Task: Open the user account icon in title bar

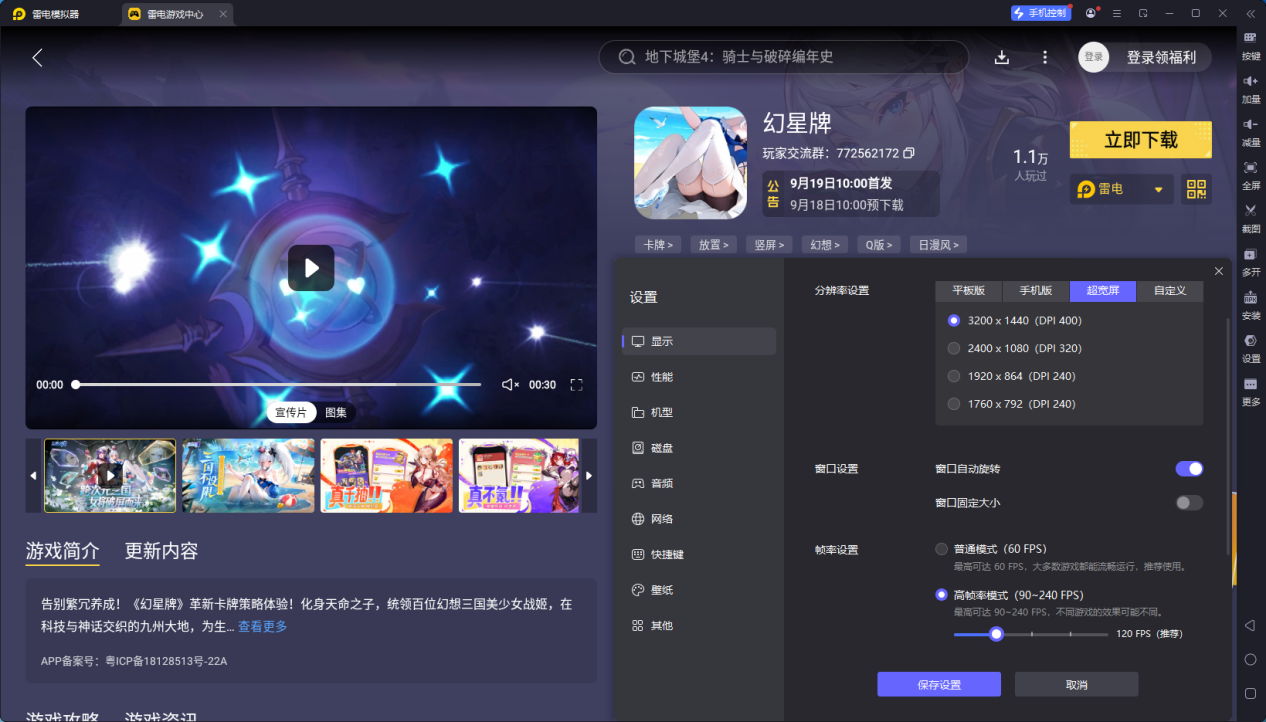Action: pyautogui.click(x=1090, y=13)
